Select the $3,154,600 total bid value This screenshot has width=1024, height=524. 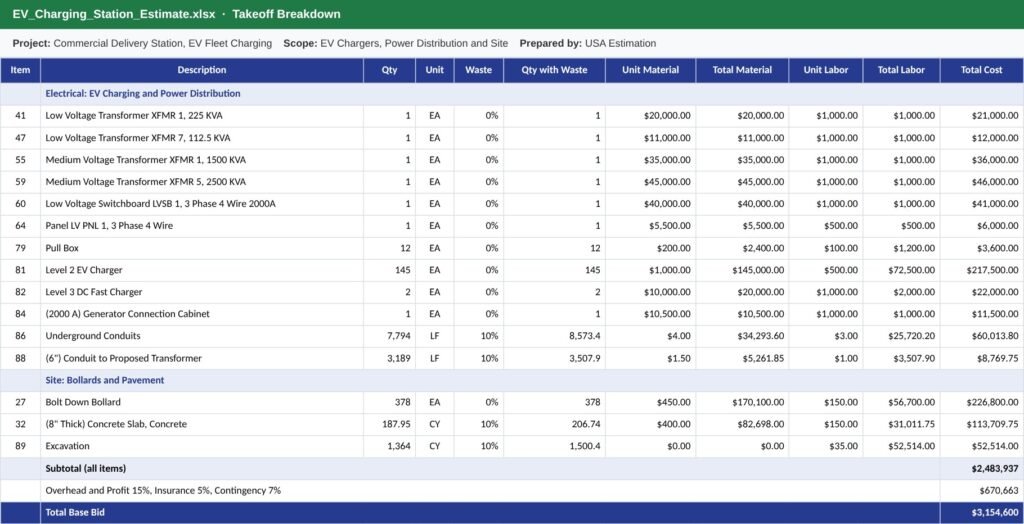coord(995,513)
